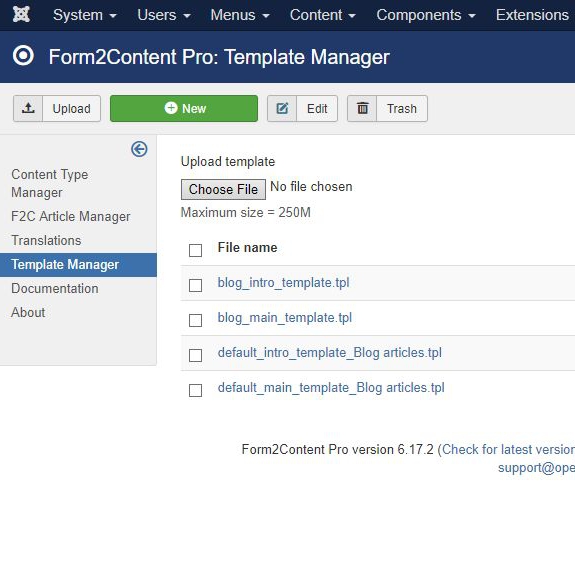Open the Users dropdown menu

[x=164, y=15]
